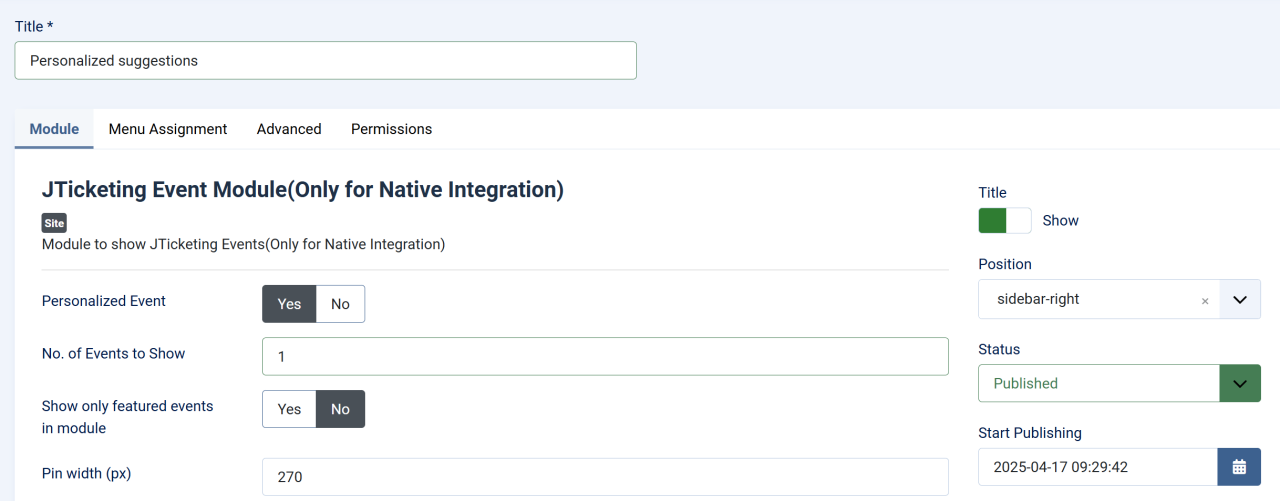Focus the No. of Events to Show field
Image resolution: width=1280 pixels, height=501 pixels.
click(x=604, y=356)
